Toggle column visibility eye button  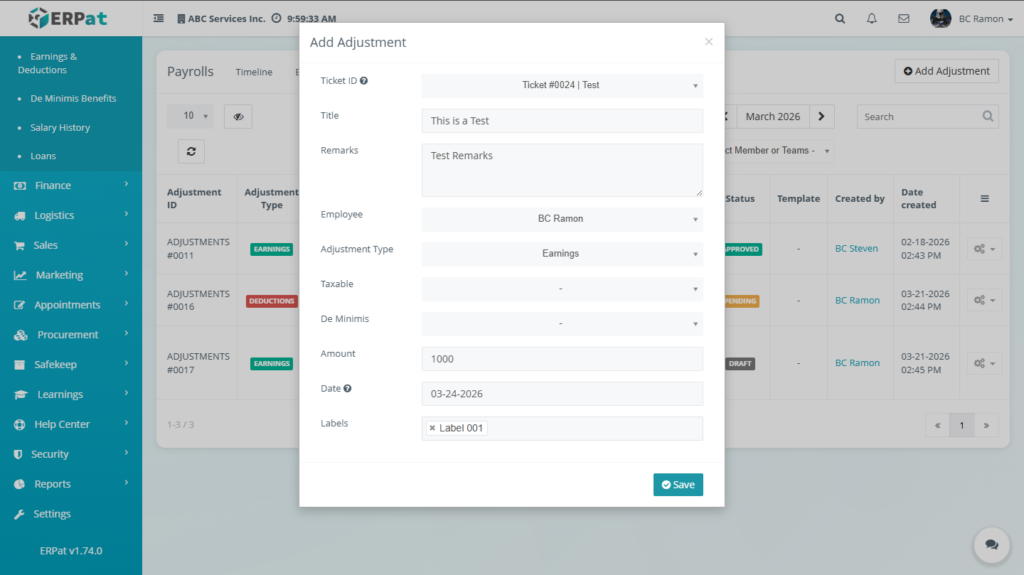click(238, 116)
